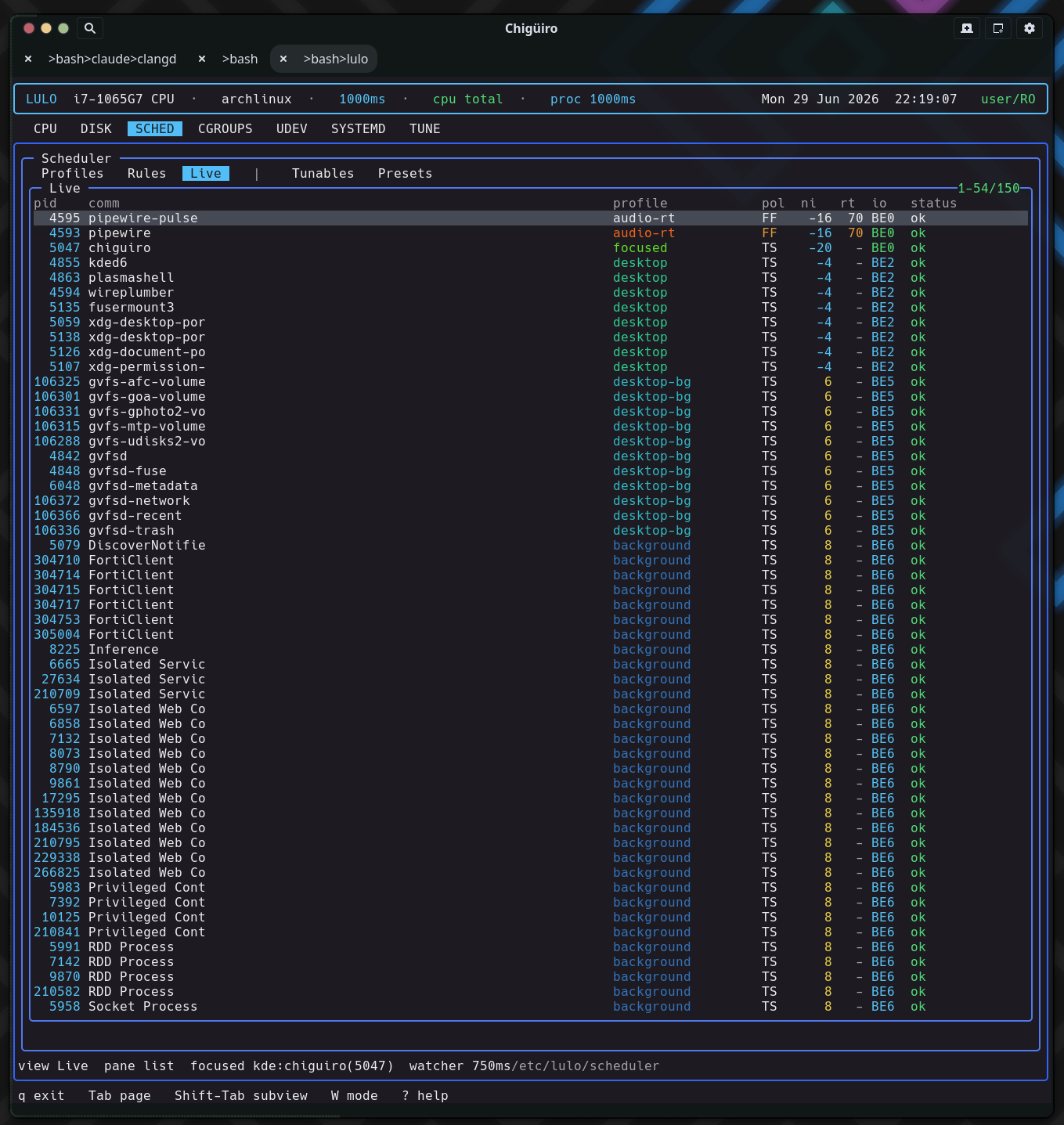Open the CPU page

tap(45, 128)
